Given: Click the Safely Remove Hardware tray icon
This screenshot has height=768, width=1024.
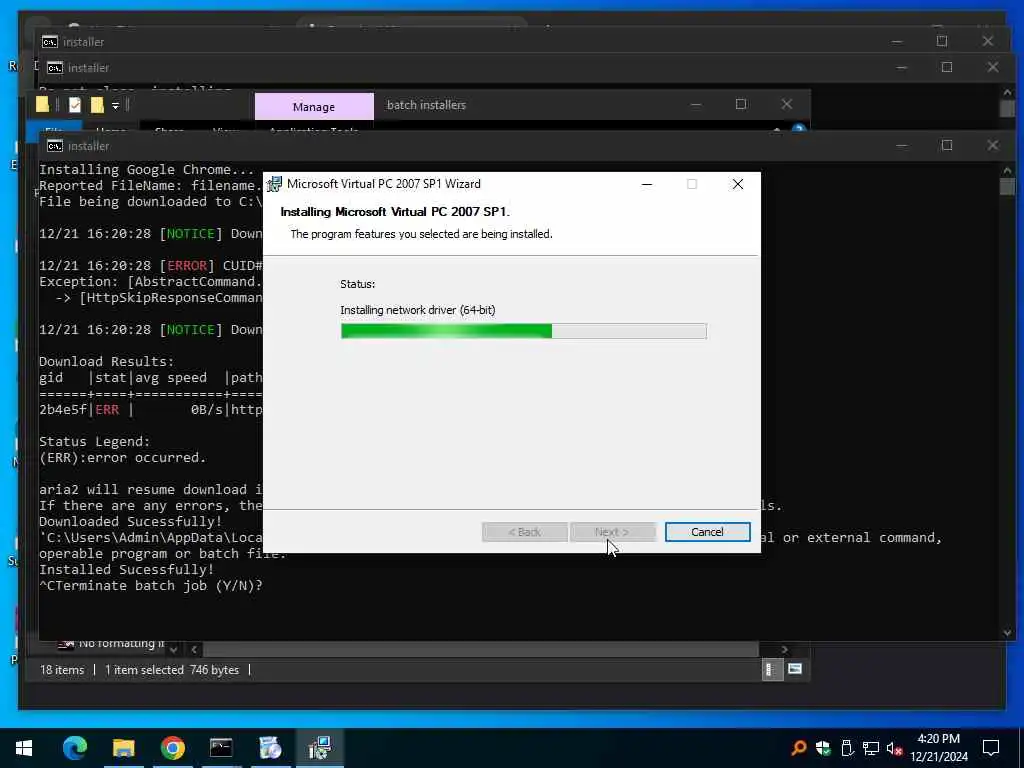Looking at the screenshot, I should click(847, 748).
